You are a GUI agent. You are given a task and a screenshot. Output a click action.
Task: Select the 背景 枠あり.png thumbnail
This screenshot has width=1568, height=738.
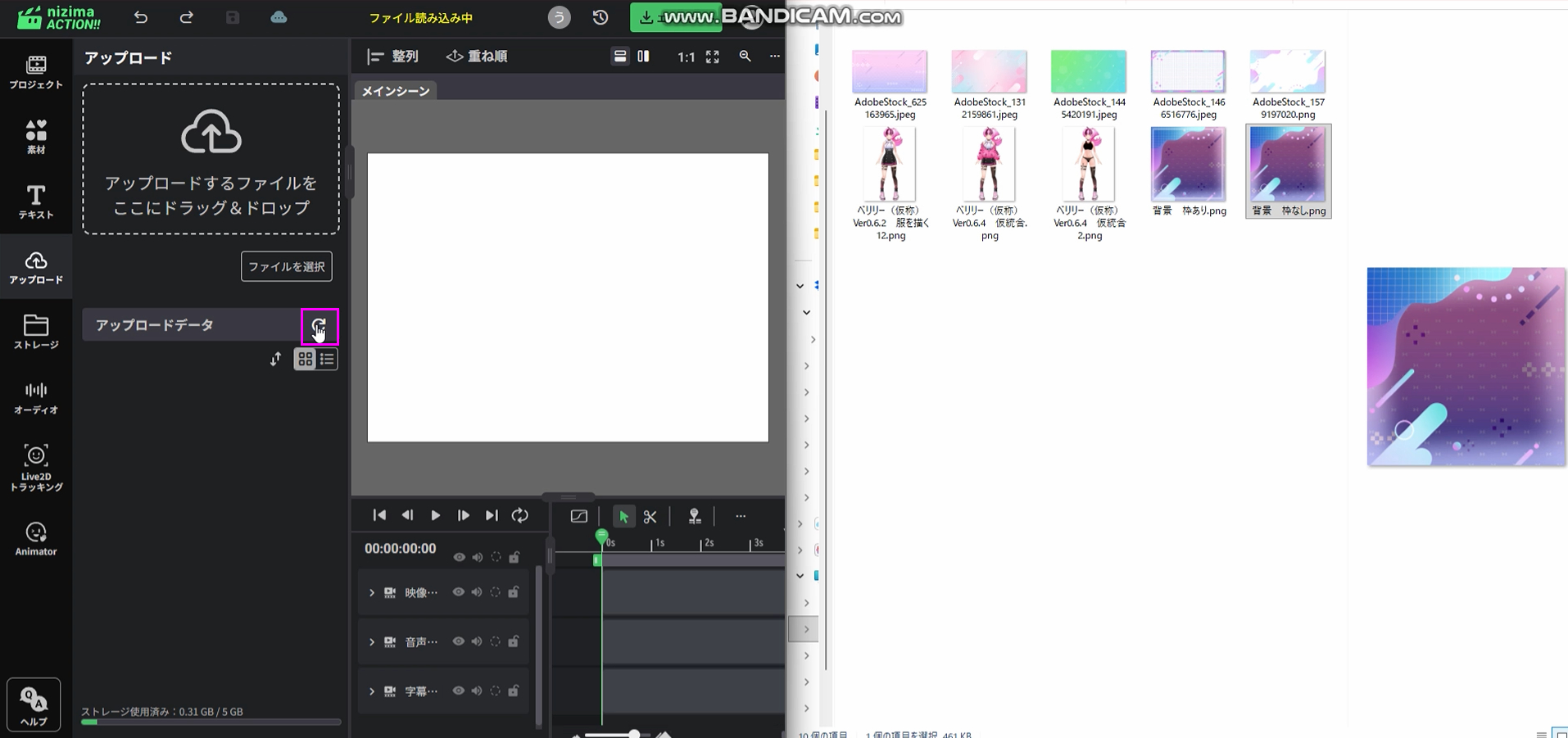click(1188, 165)
